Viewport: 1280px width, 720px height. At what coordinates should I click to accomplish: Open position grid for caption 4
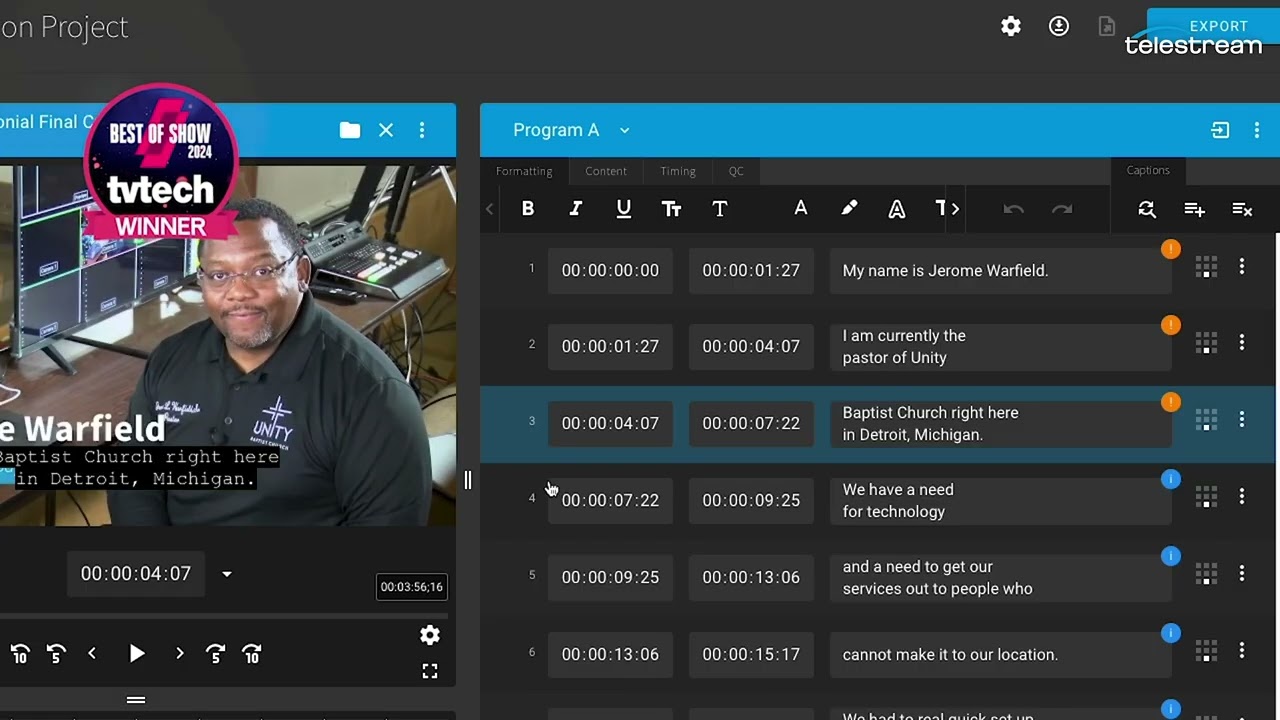point(1207,497)
